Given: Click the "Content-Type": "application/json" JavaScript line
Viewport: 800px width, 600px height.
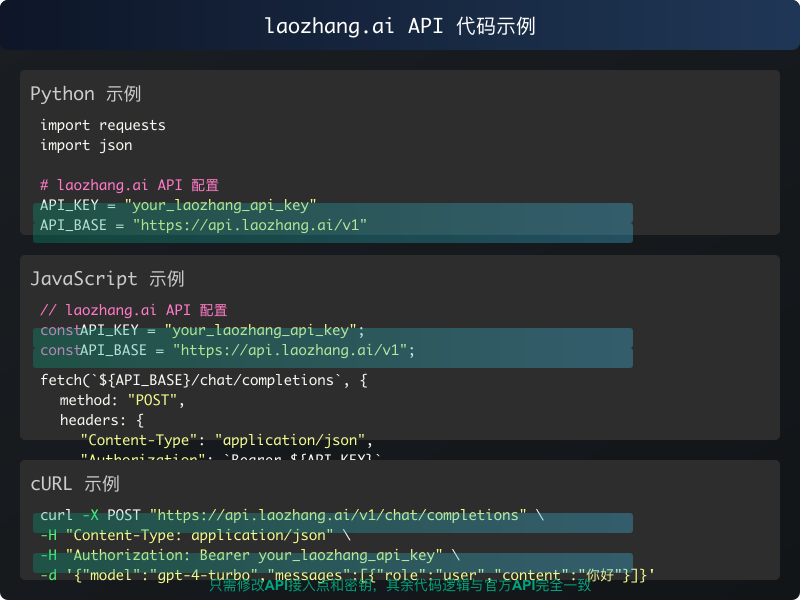Looking at the screenshot, I should pyautogui.click(x=227, y=440).
